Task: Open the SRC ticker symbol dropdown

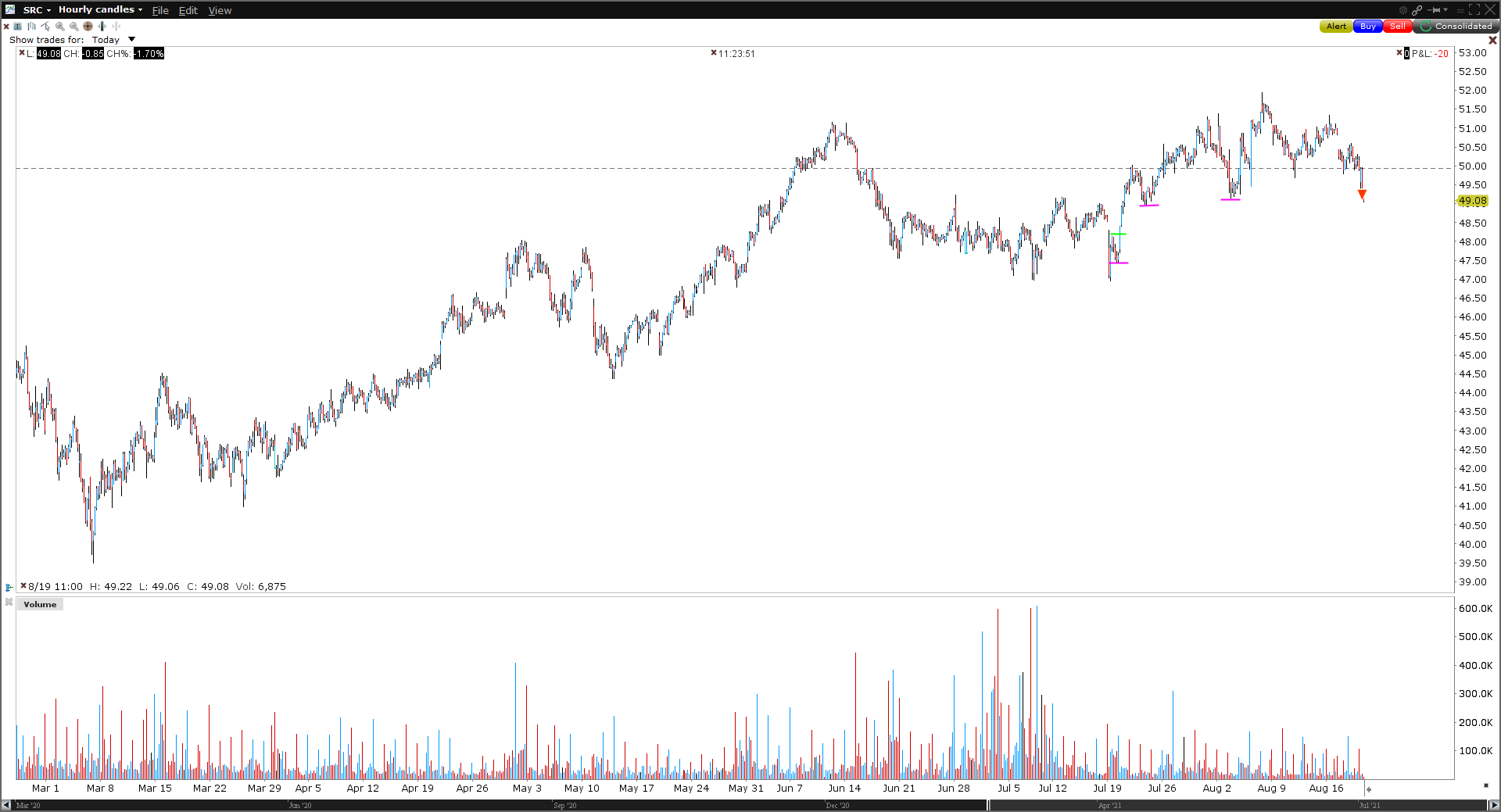Action: (x=38, y=10)
